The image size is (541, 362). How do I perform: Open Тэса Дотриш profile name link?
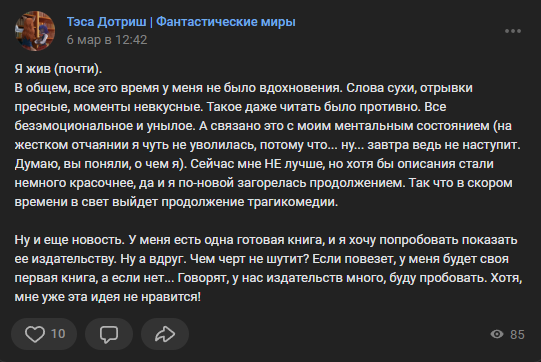coord(106,22)
